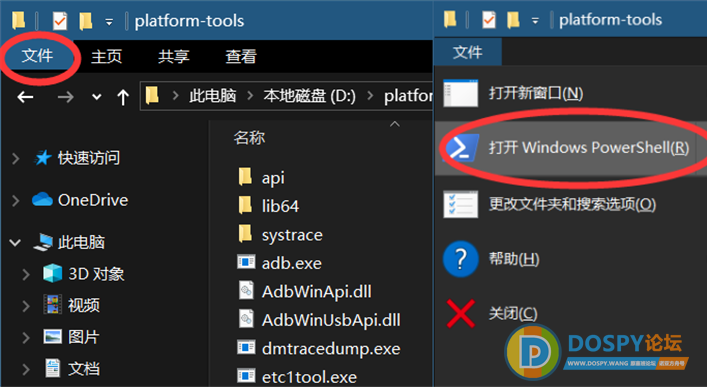The width and height of the screenshot is (707, 387).
Task: Open quick access toolbar dropdown in right window
Action: [535, 21]
